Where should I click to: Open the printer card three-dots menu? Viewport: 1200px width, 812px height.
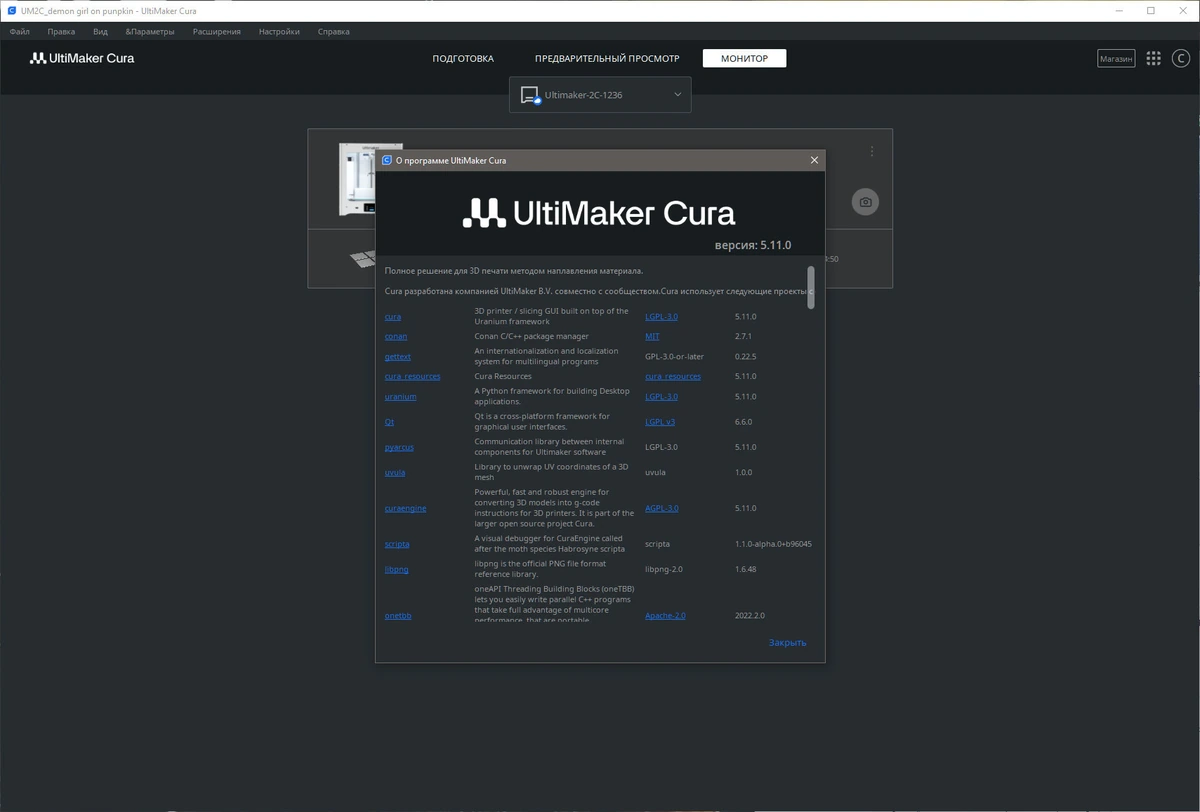(x=872, y=152)
